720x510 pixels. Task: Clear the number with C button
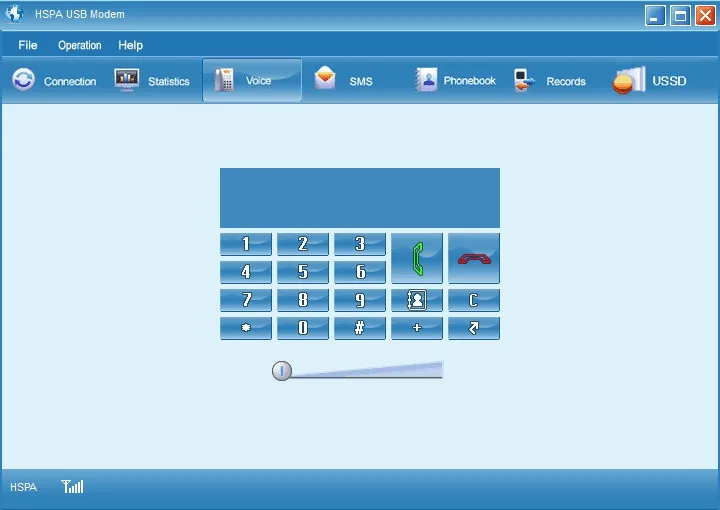tap(473, 300)
